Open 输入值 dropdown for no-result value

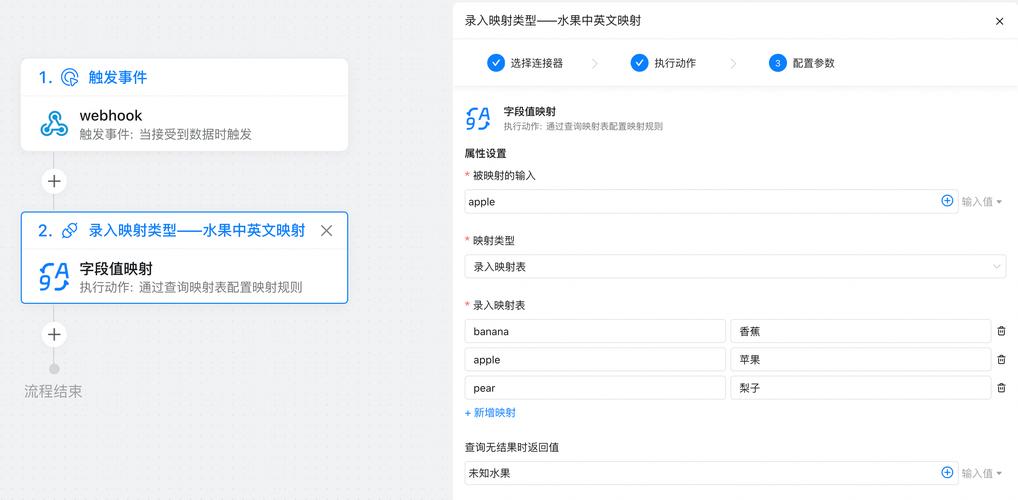pos(982,473)
